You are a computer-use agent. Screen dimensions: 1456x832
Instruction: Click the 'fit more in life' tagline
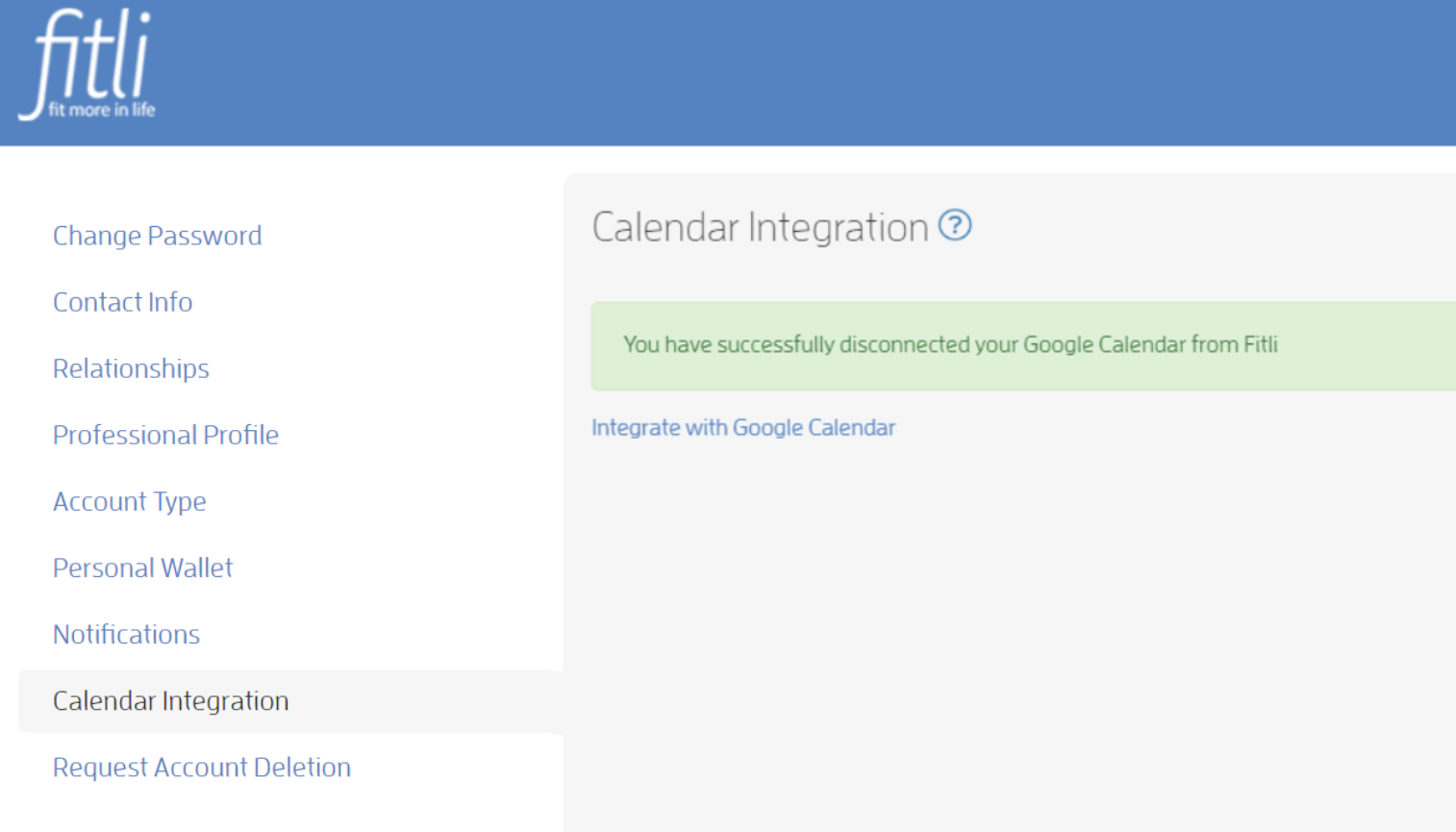click(x=102, y=110)
